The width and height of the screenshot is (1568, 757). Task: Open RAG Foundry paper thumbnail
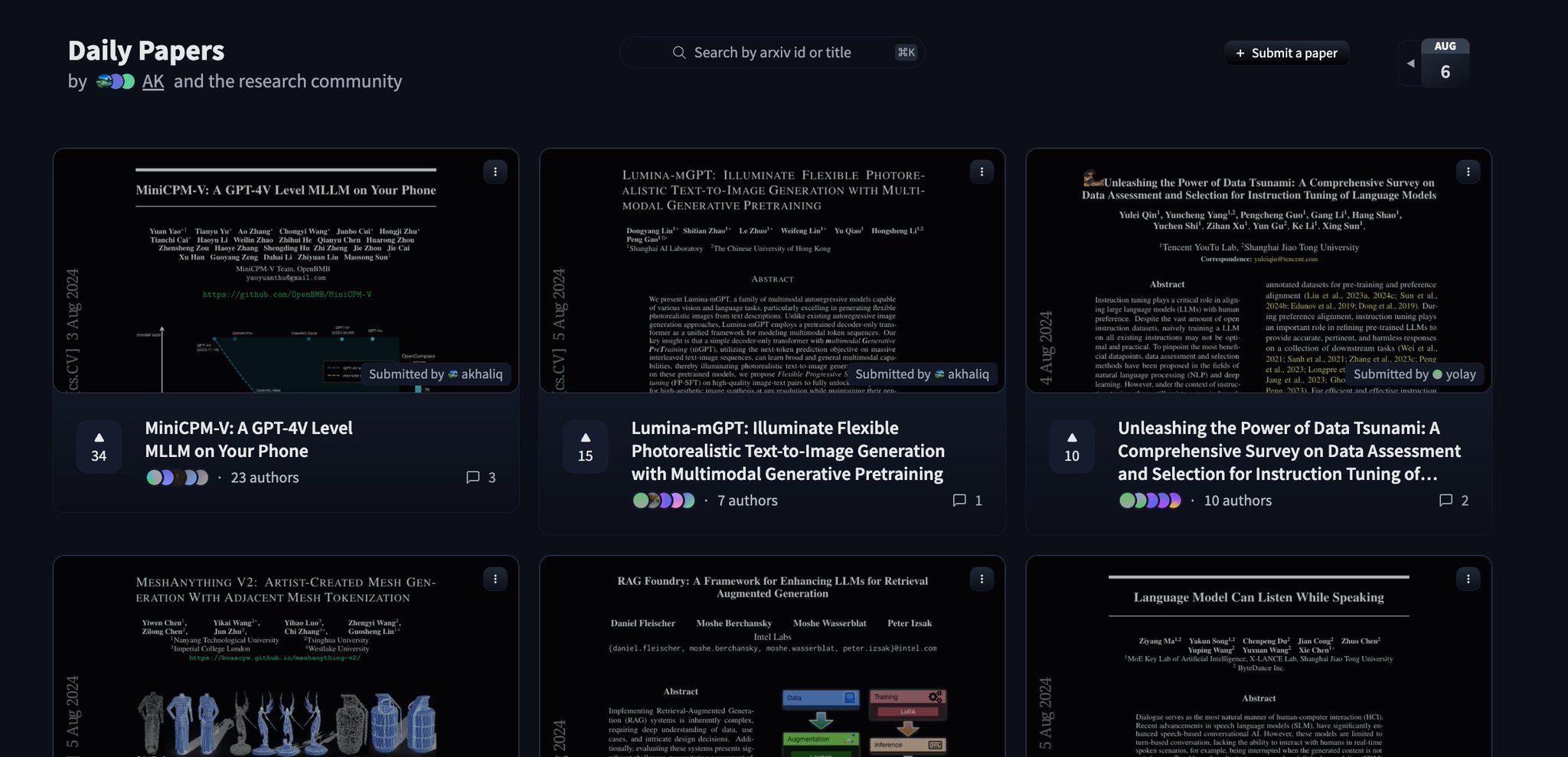[x=773, y=657]
